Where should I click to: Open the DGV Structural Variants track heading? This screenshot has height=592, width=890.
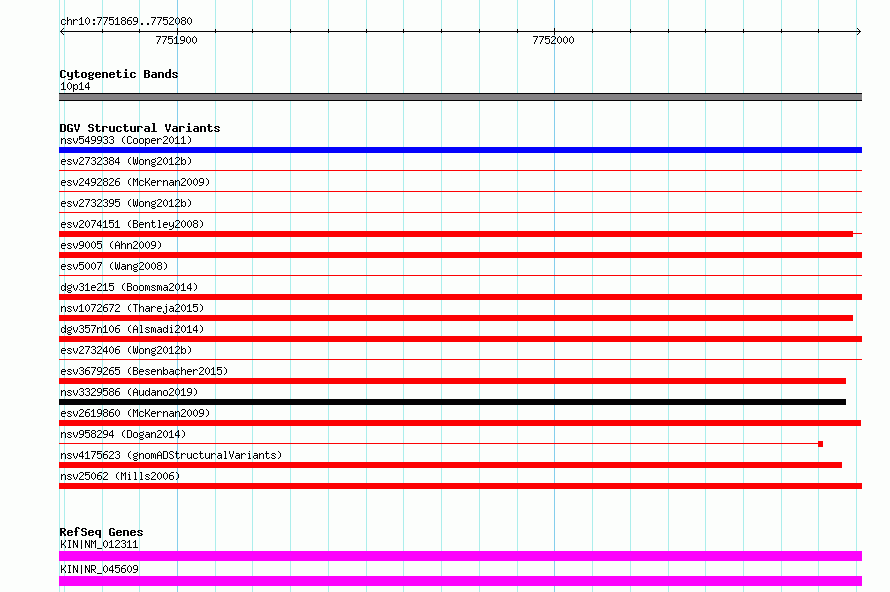tap(140, 128)
